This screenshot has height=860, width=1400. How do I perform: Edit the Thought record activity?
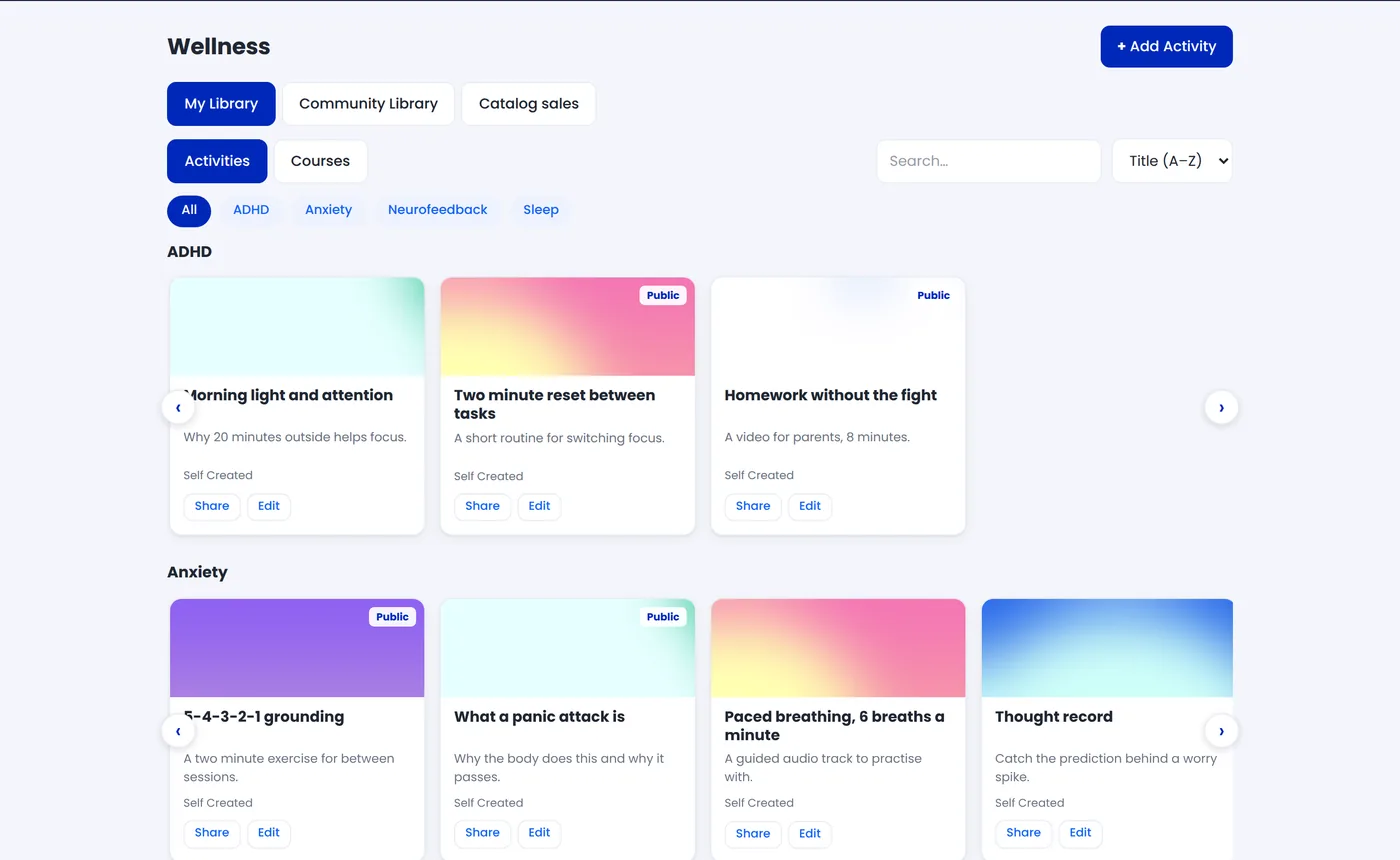pyautogui.click(x=1080, y=833)
